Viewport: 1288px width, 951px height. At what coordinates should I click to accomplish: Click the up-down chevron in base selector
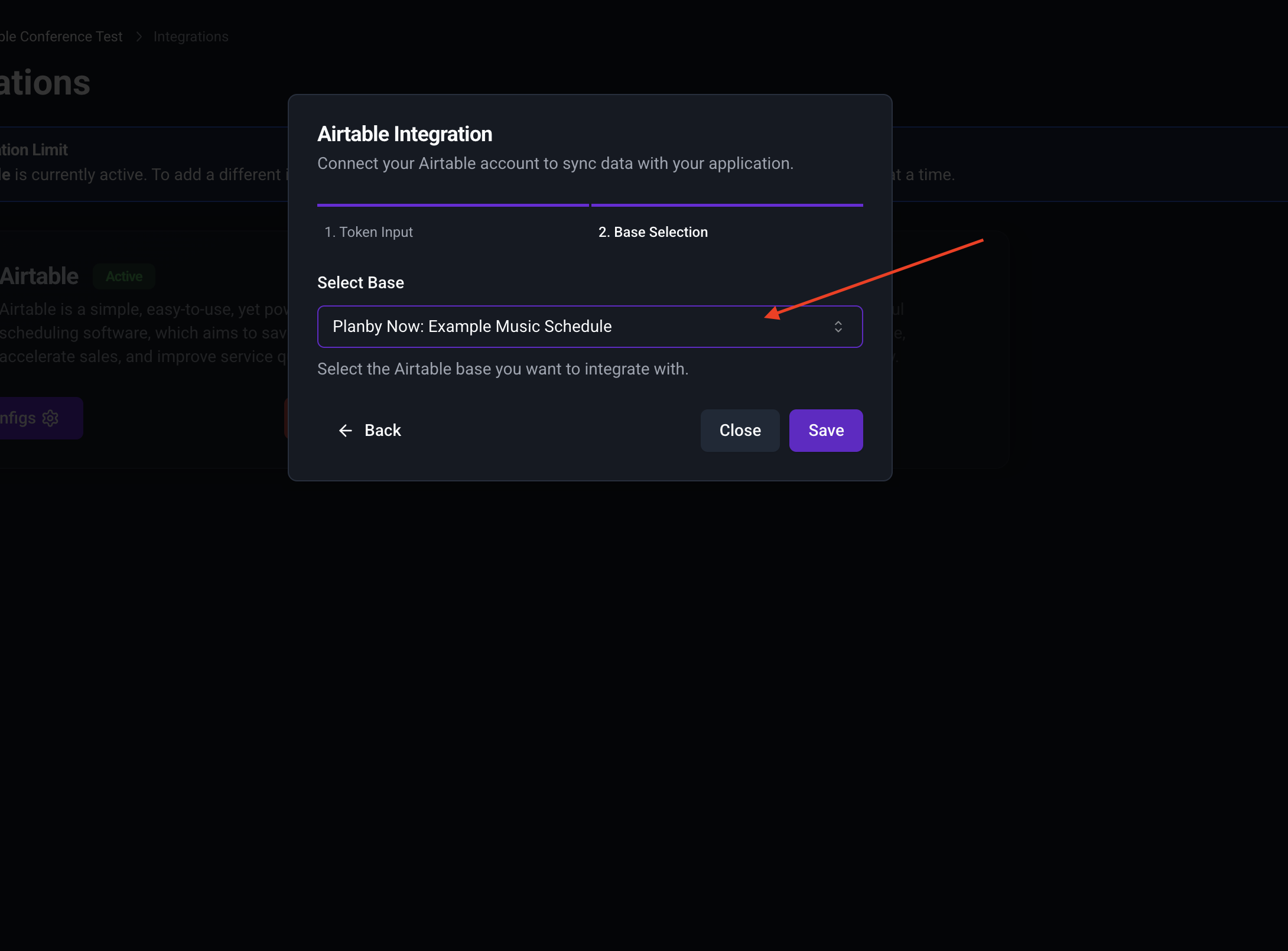coord(838,327)
